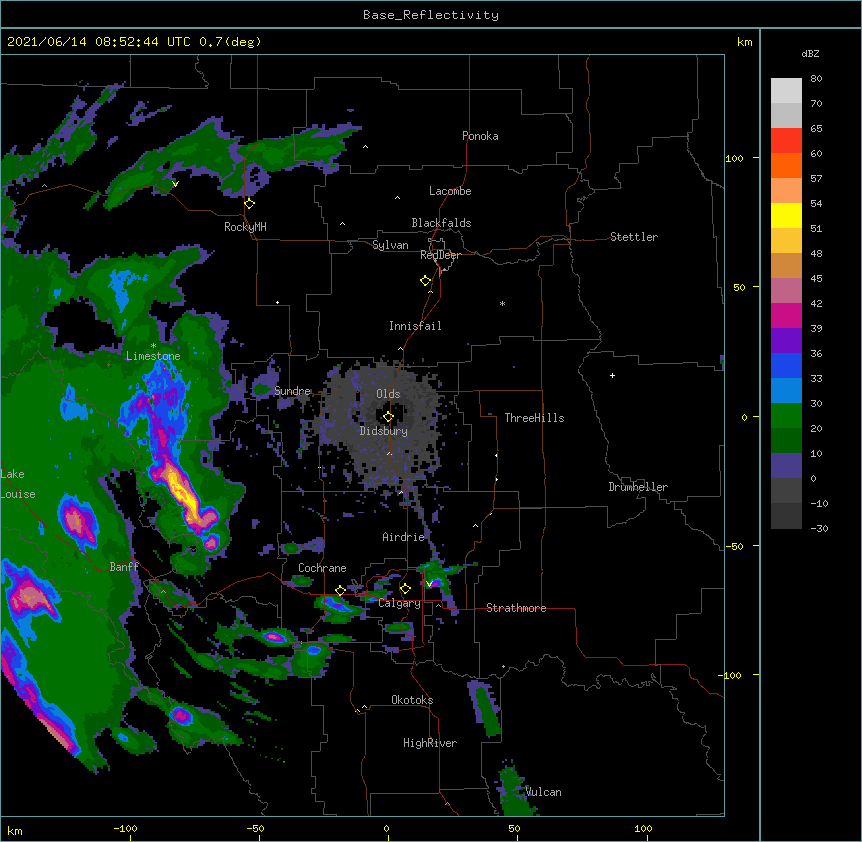Click the Banff label
Viewport: 862px width, 842px height.
[x=124, y=567]
